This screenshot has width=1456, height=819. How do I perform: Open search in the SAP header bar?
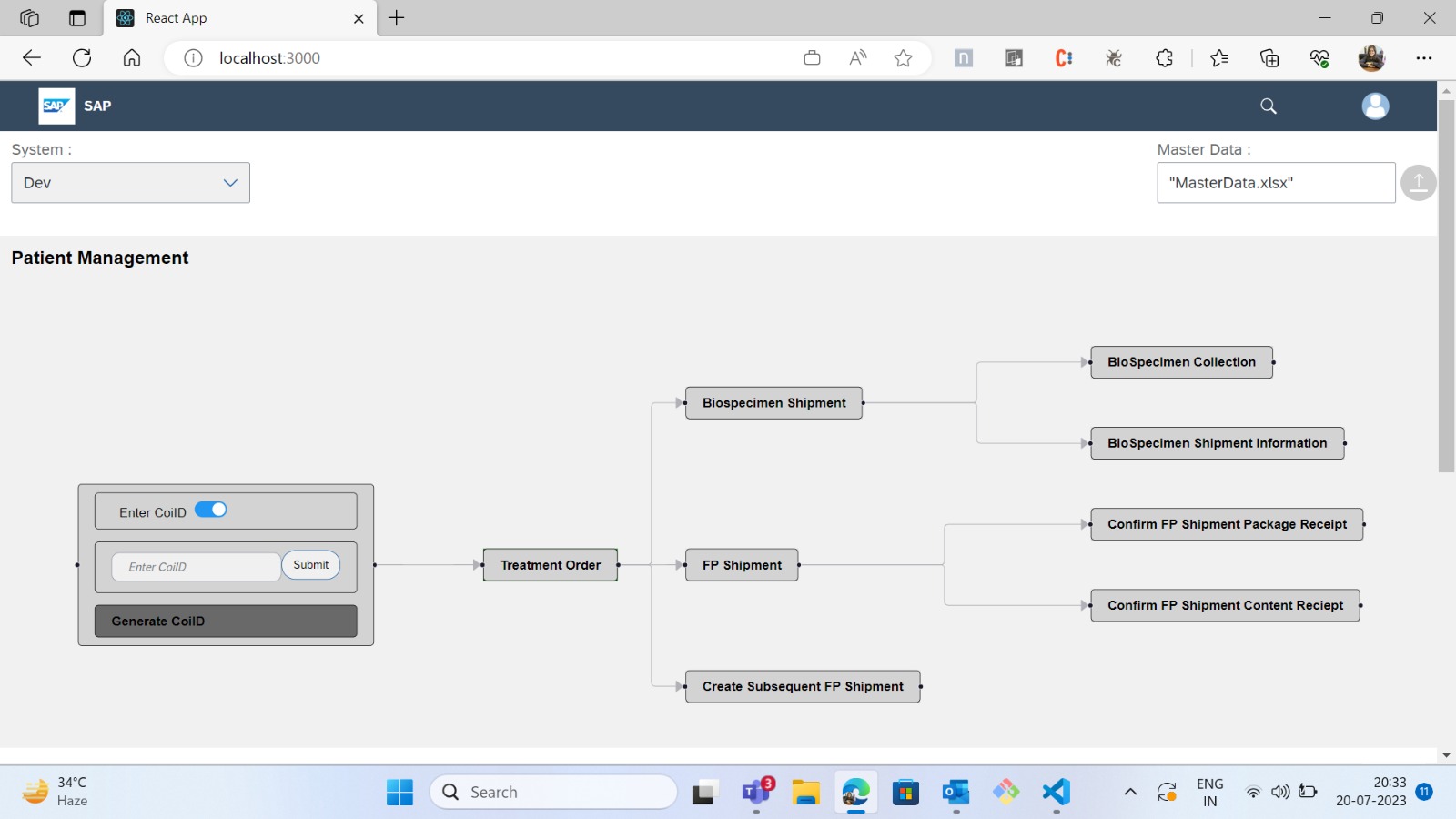1268,106
